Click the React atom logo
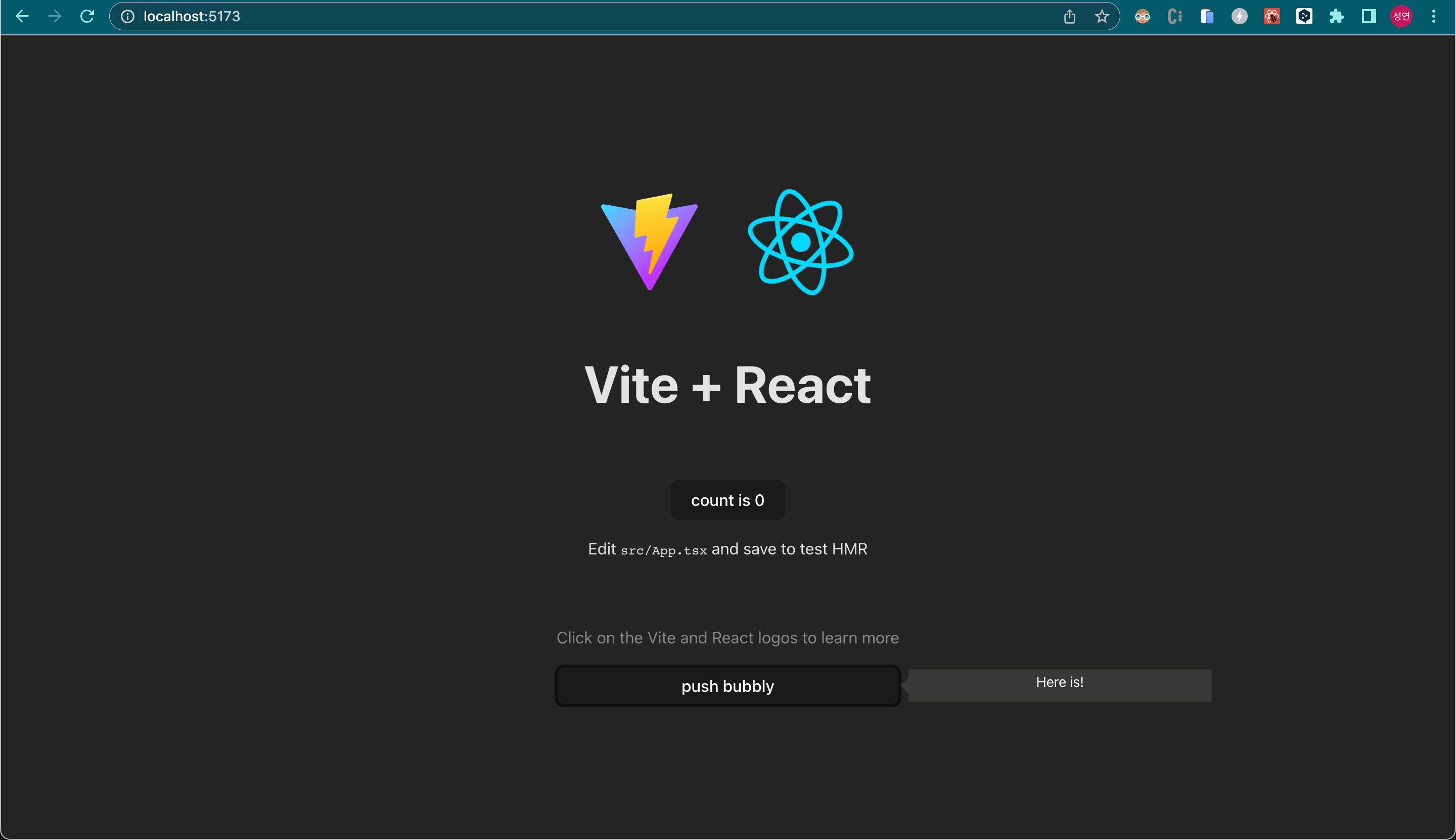The height and width of the screenshot is (840, 1456). [800, 242]
